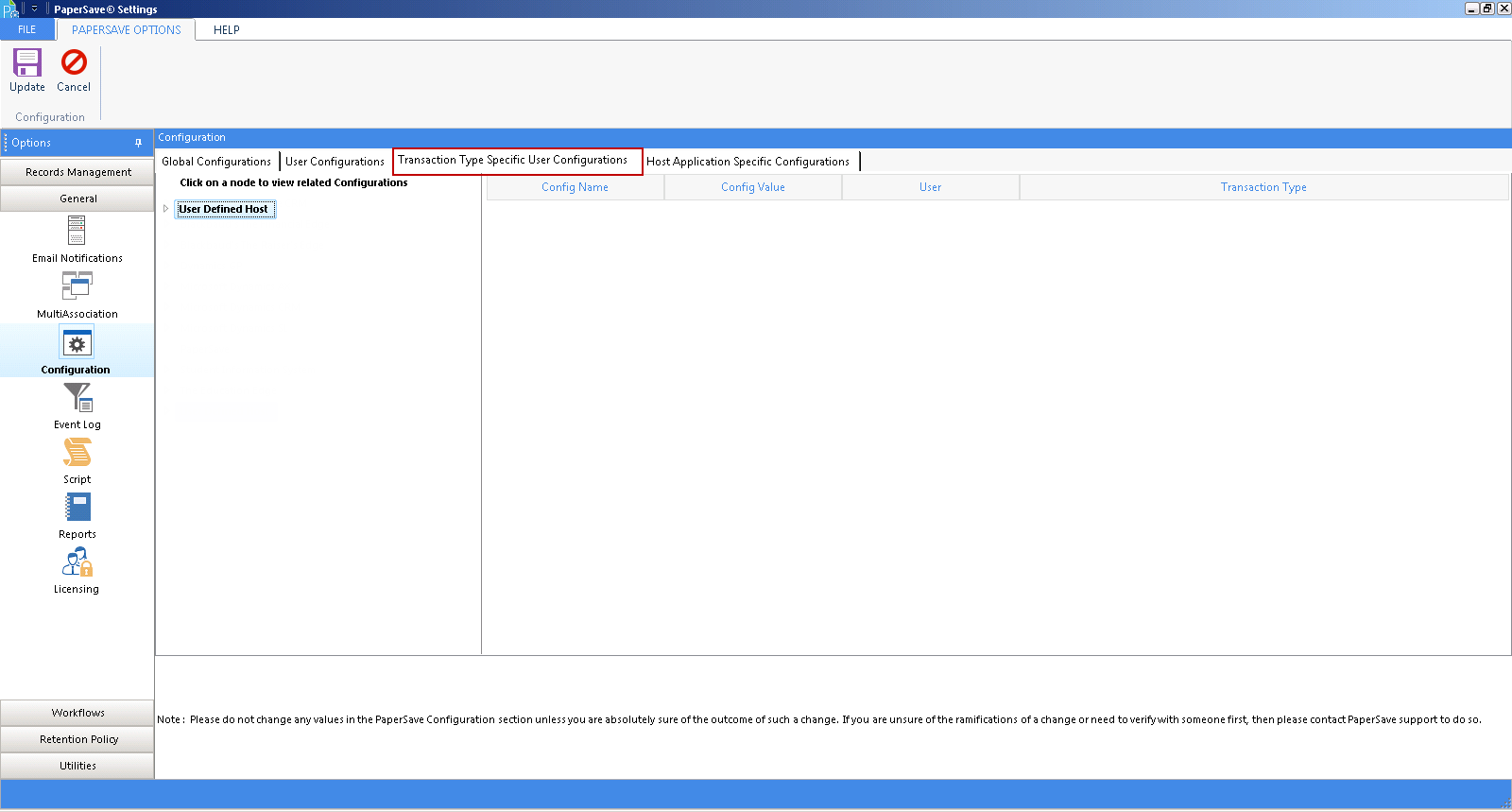Image resolution: width=1512 pixels, height=812 pixels.
Task: Sort by Config Name column header
Action: click(x=575, y=187)
